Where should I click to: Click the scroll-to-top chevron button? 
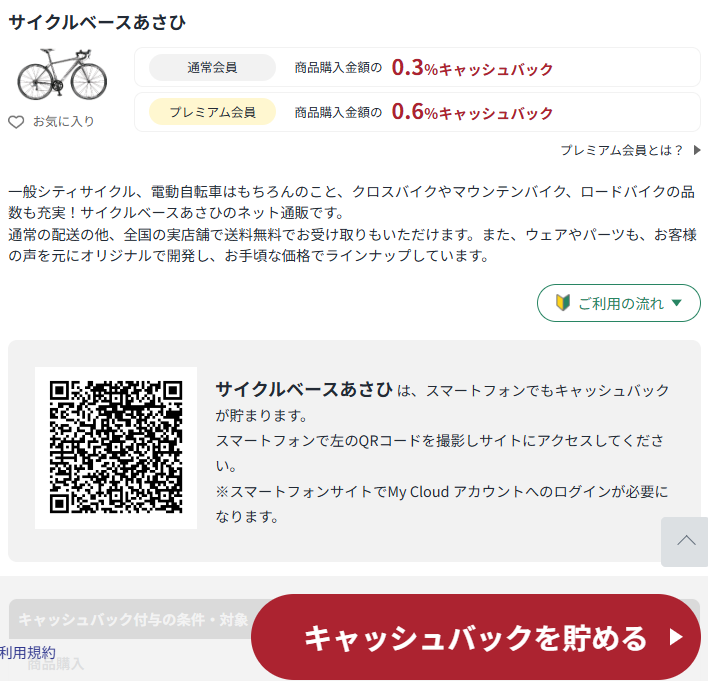point(685,541)
